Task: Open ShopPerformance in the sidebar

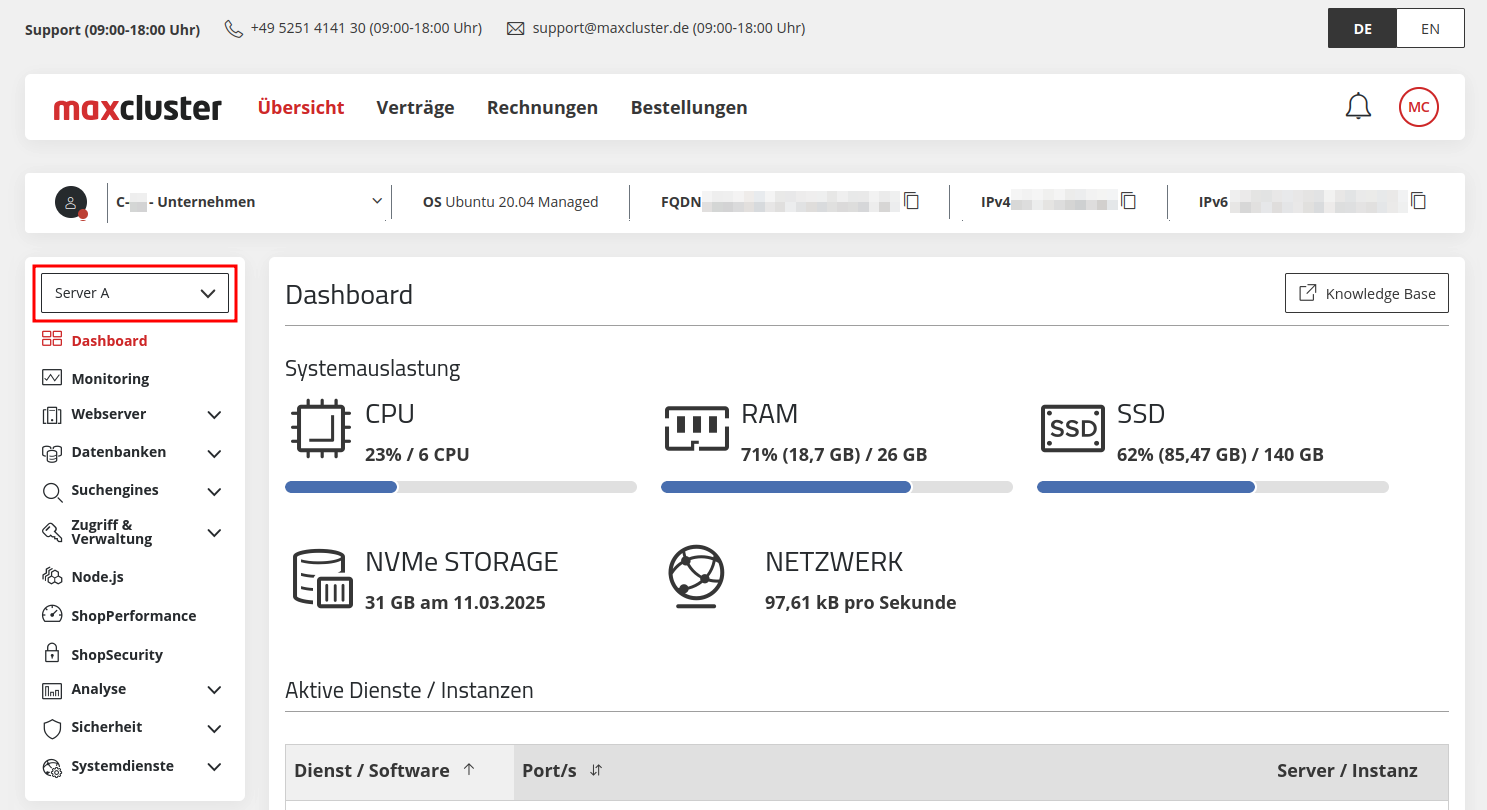Action: (134, 616)
